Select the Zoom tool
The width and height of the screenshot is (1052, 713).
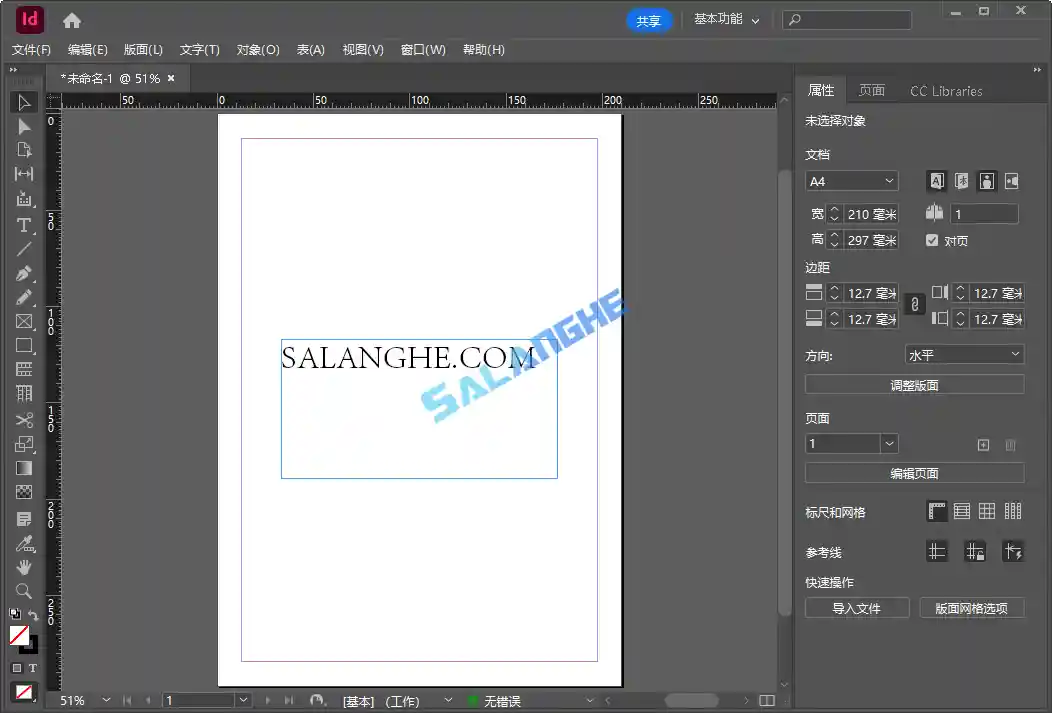pos(24,591)
